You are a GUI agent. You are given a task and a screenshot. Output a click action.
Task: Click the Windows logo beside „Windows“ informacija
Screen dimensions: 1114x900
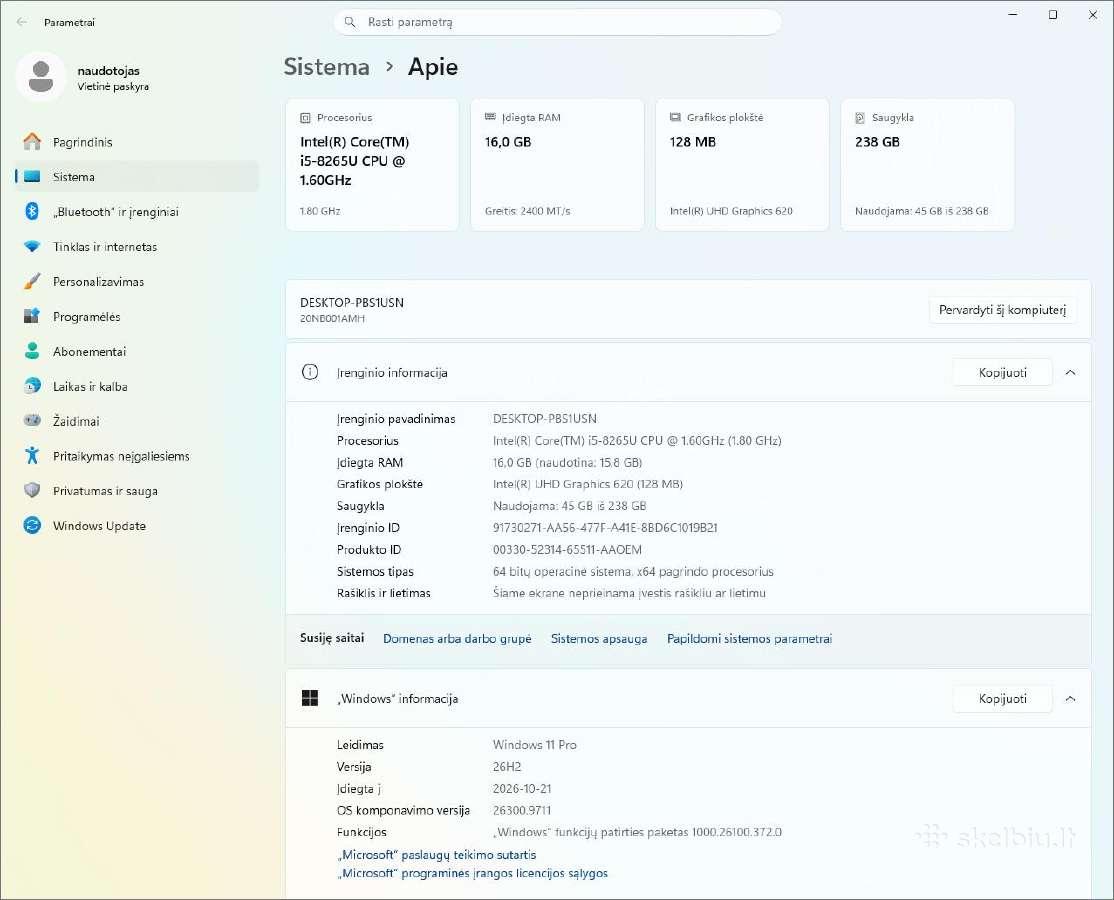click(310, 698)
